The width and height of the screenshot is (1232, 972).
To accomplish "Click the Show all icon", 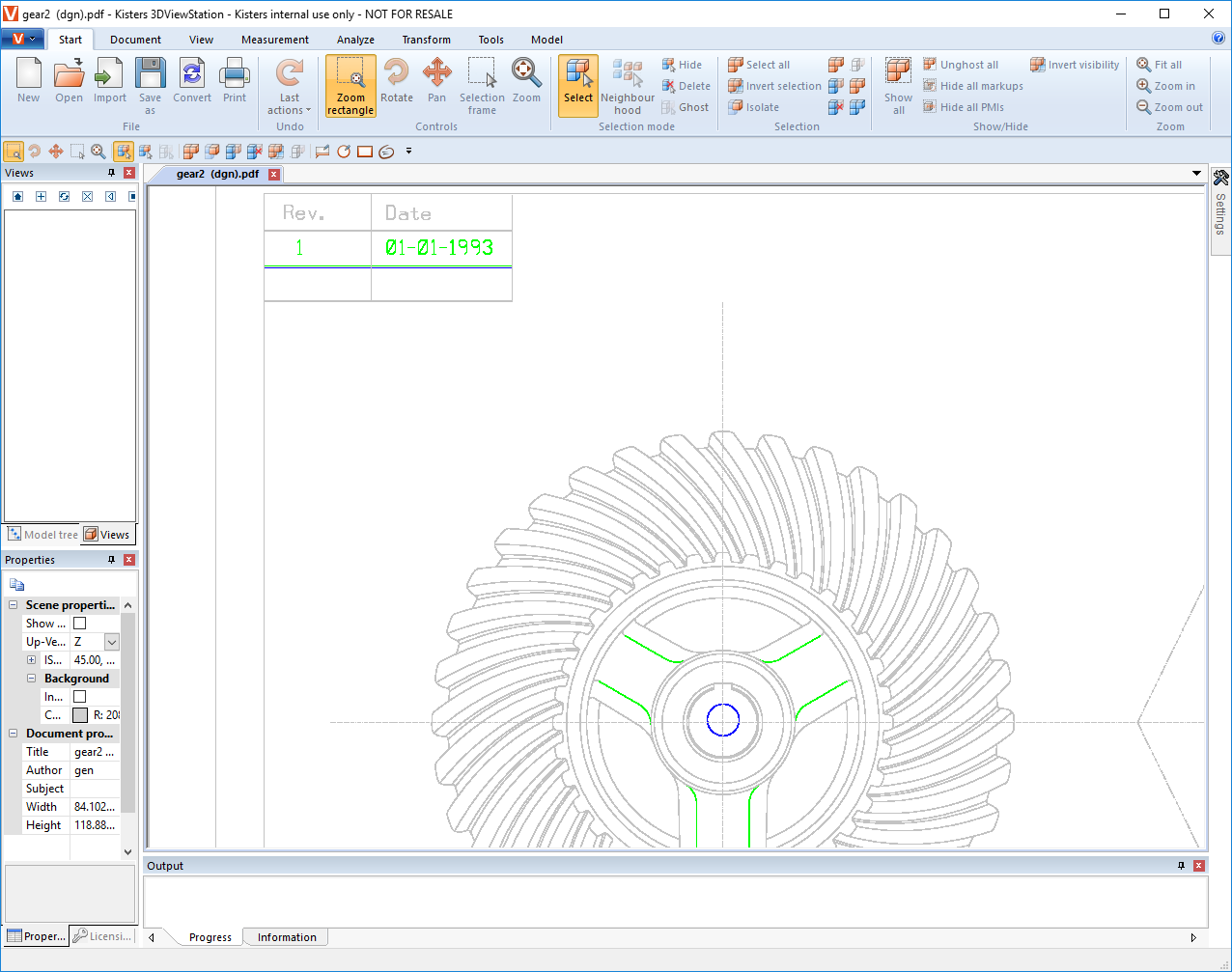I will [898, 86].
